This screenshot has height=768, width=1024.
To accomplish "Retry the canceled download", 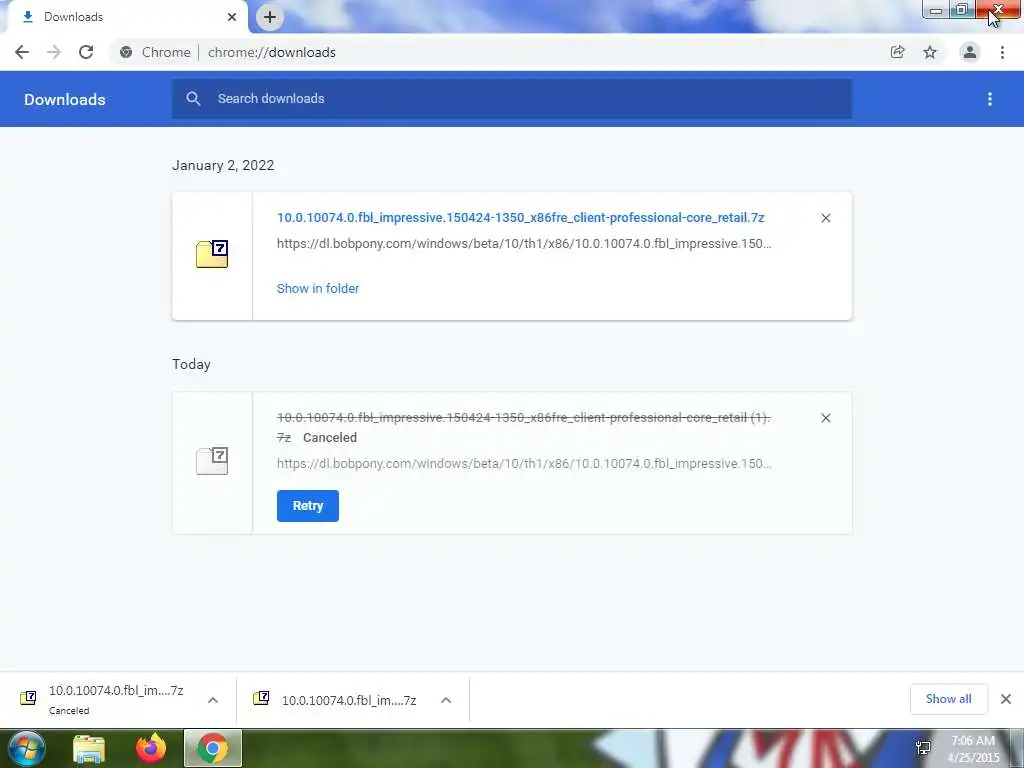I will pyautogui.click(x=308, y=506).
